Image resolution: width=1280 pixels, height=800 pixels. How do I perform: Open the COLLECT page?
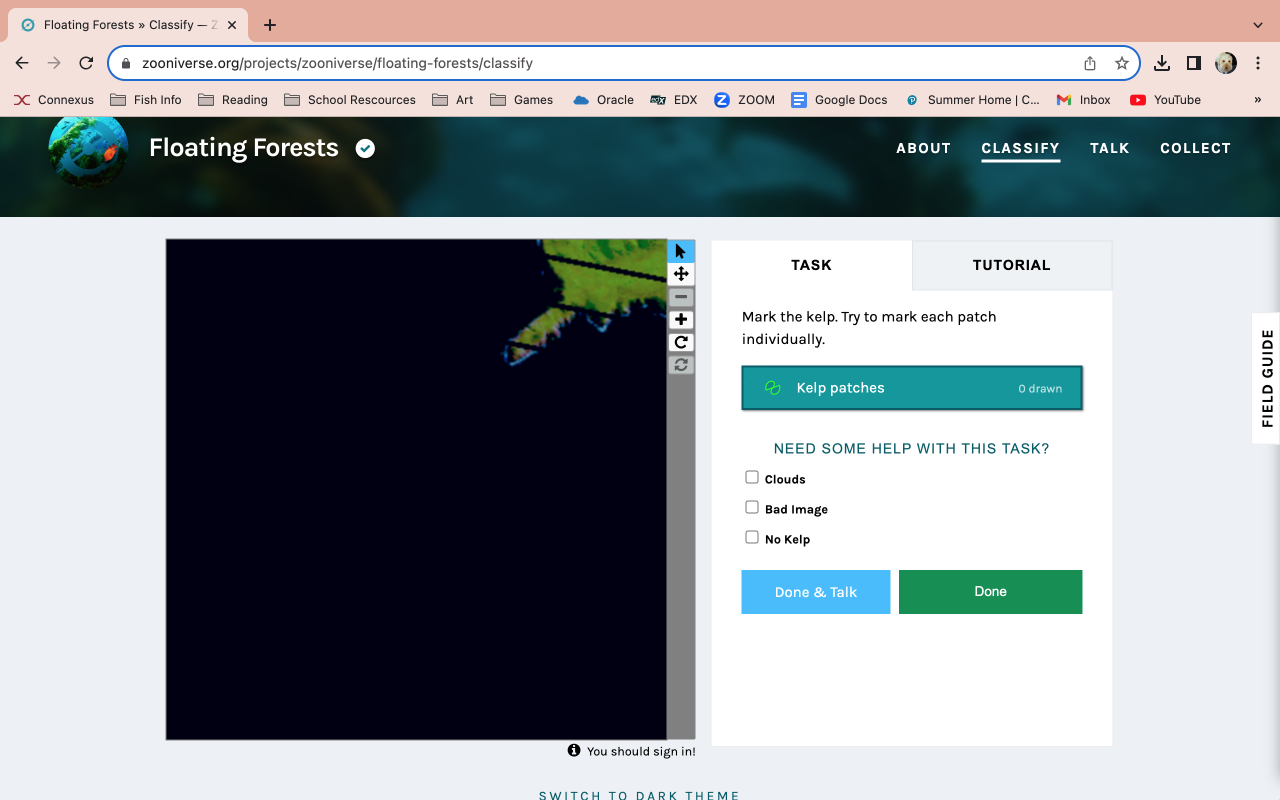1195,148
